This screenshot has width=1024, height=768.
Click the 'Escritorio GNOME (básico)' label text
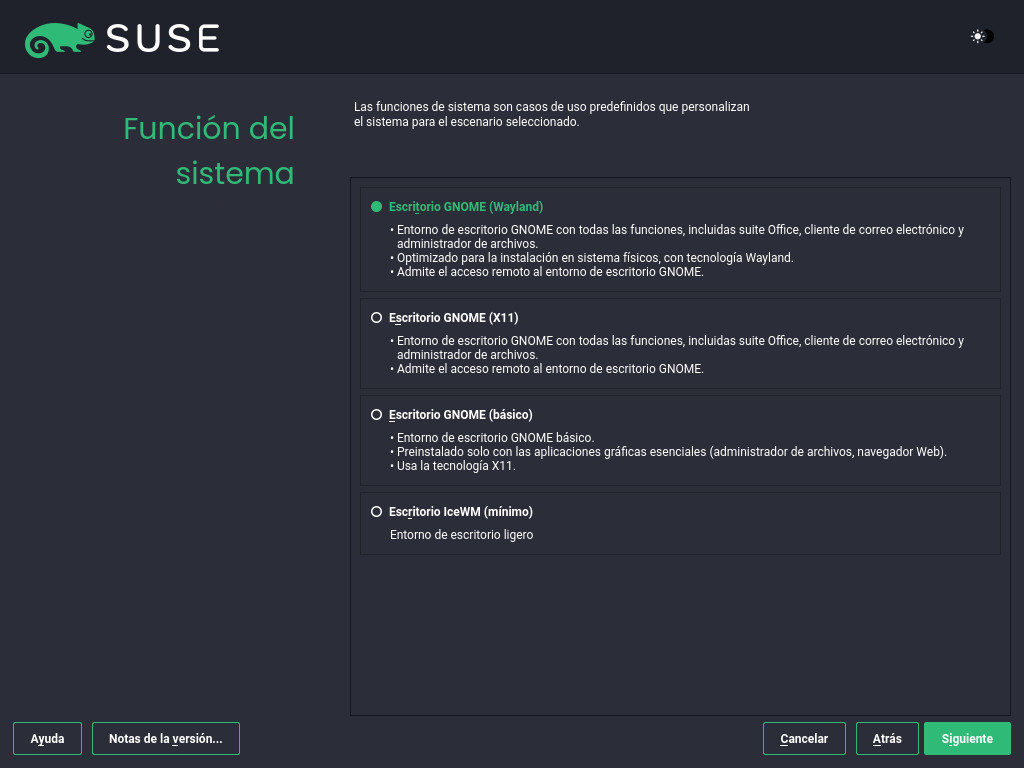[x=460, y=415]
